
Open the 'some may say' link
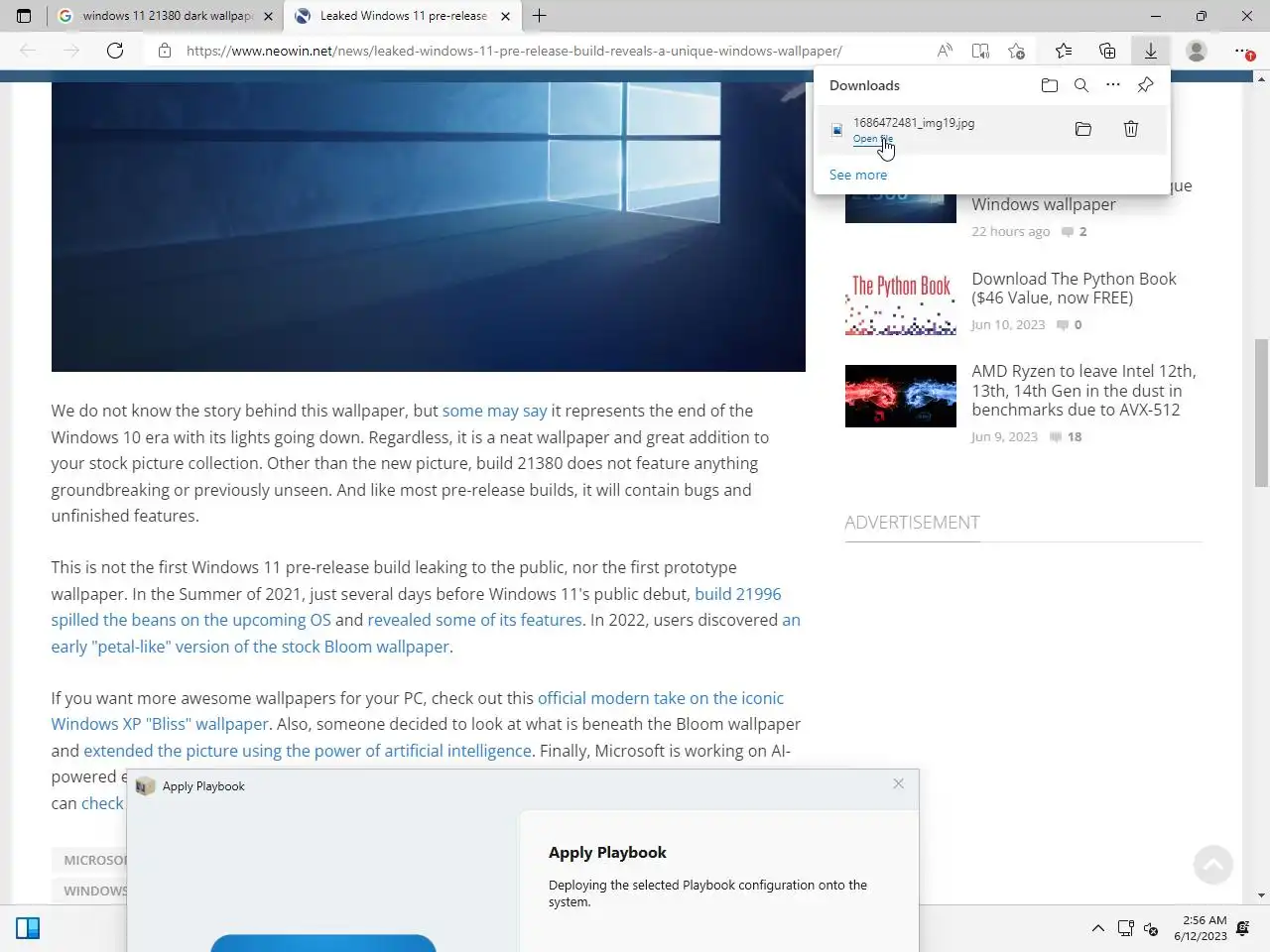(494, 411)
